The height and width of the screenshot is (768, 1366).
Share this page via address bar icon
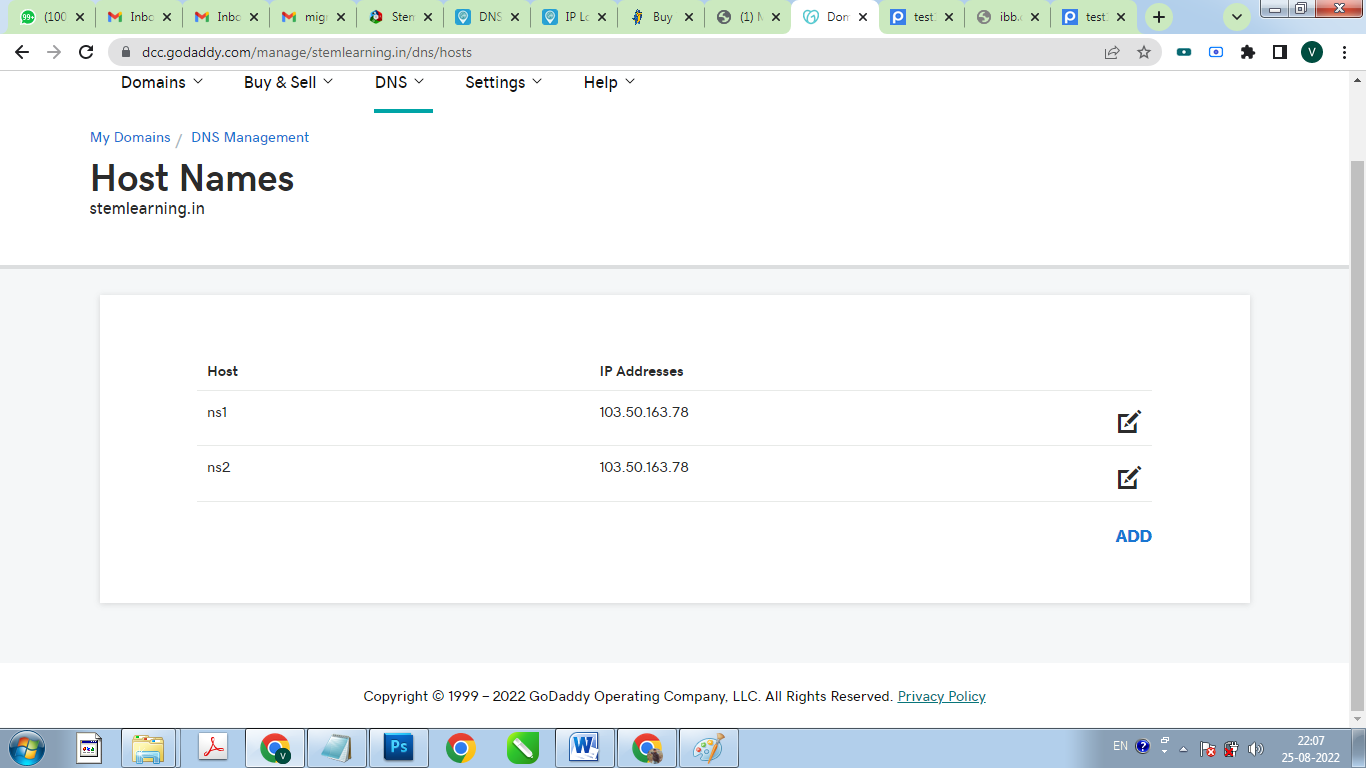pos(1112,52)
